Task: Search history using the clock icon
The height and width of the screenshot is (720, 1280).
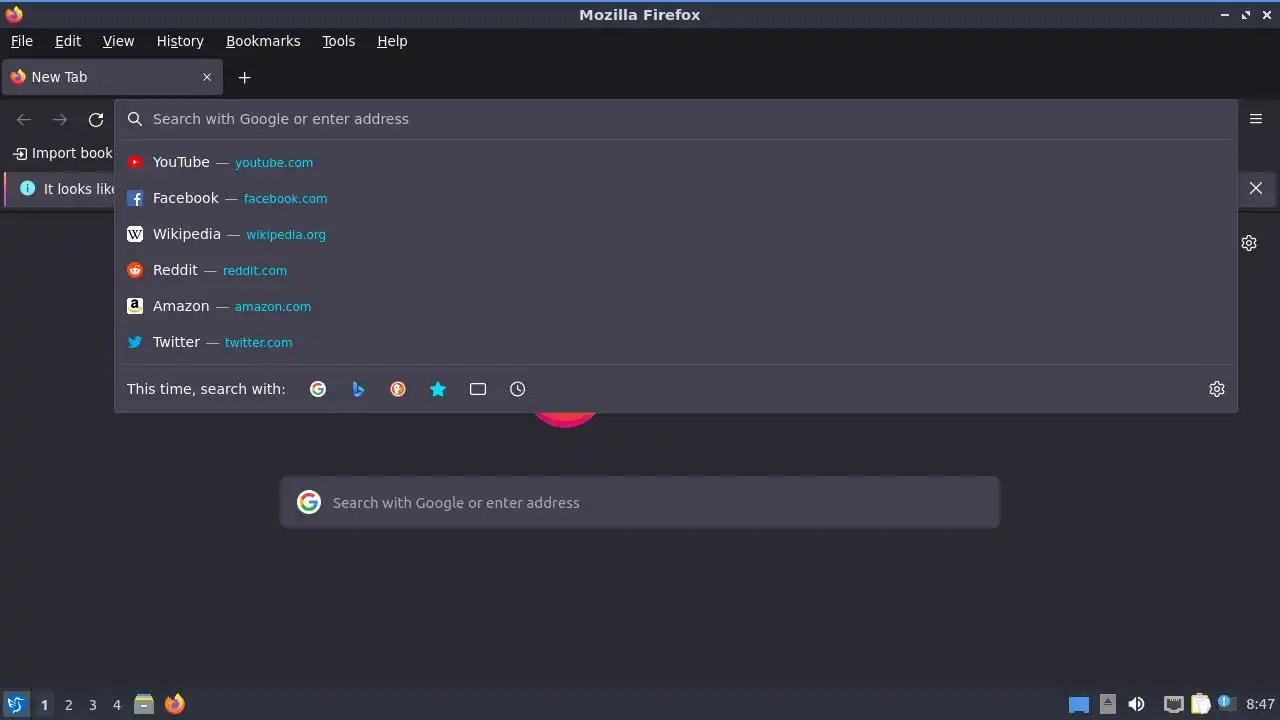Action: 518,389
